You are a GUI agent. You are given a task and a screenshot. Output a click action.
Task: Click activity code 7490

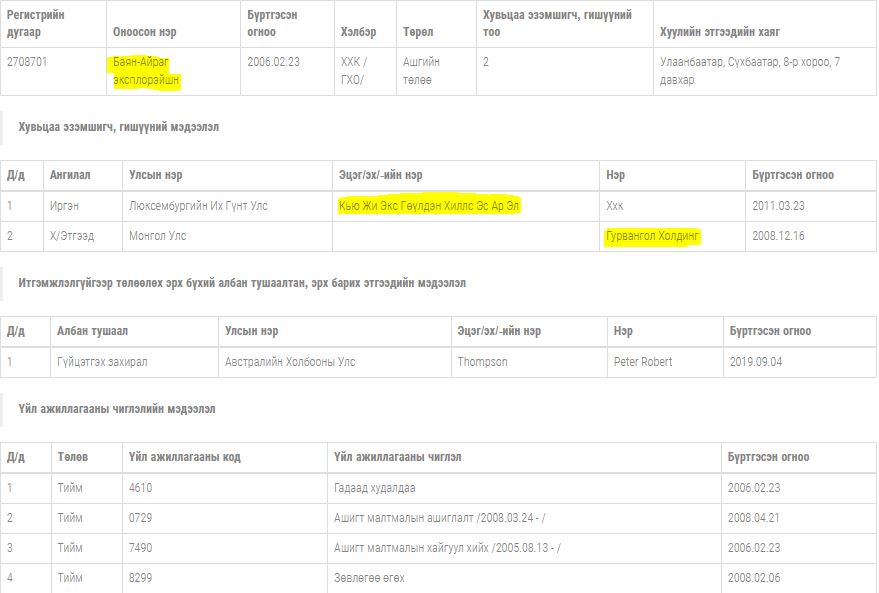tap(140, 548)
